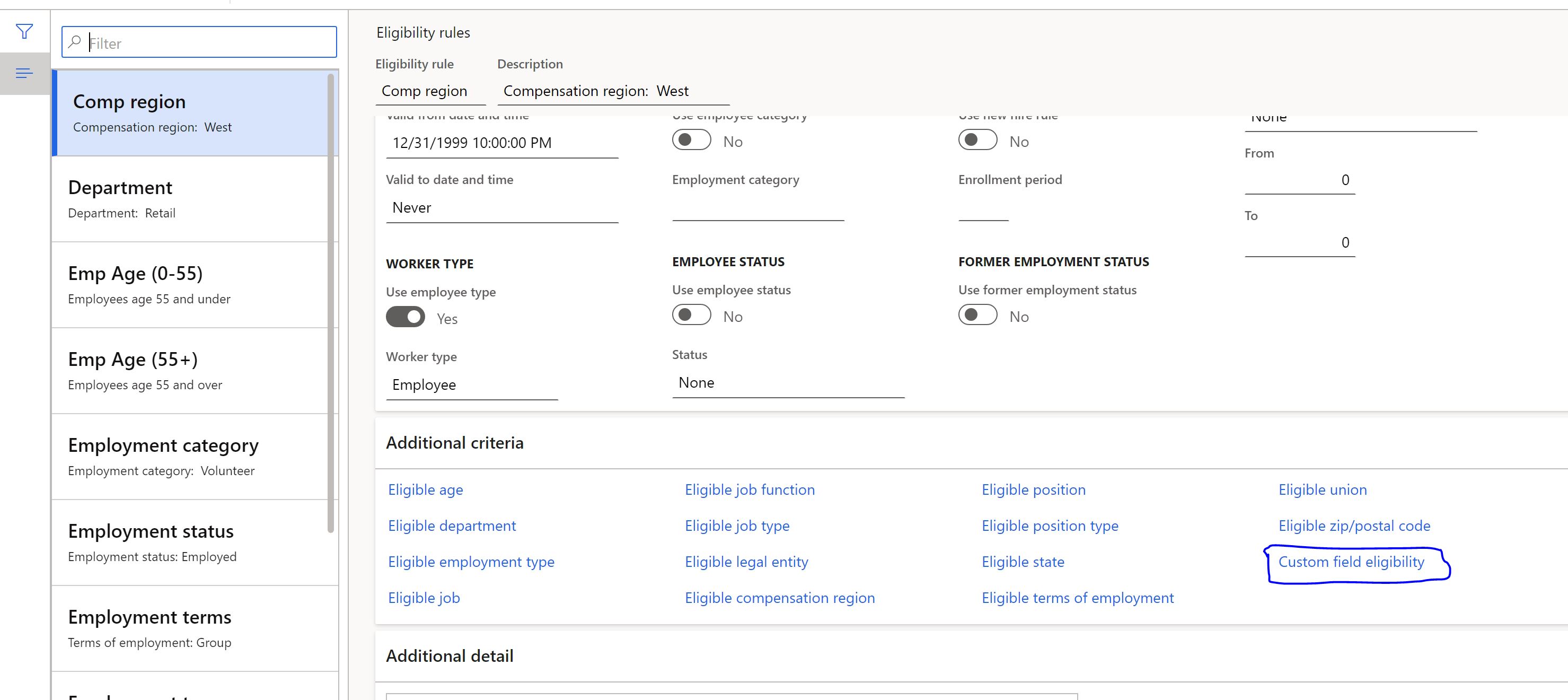1568x700 pixels.
Task: Select the Department eligibility rule
Action: click(x=191, y=197)
